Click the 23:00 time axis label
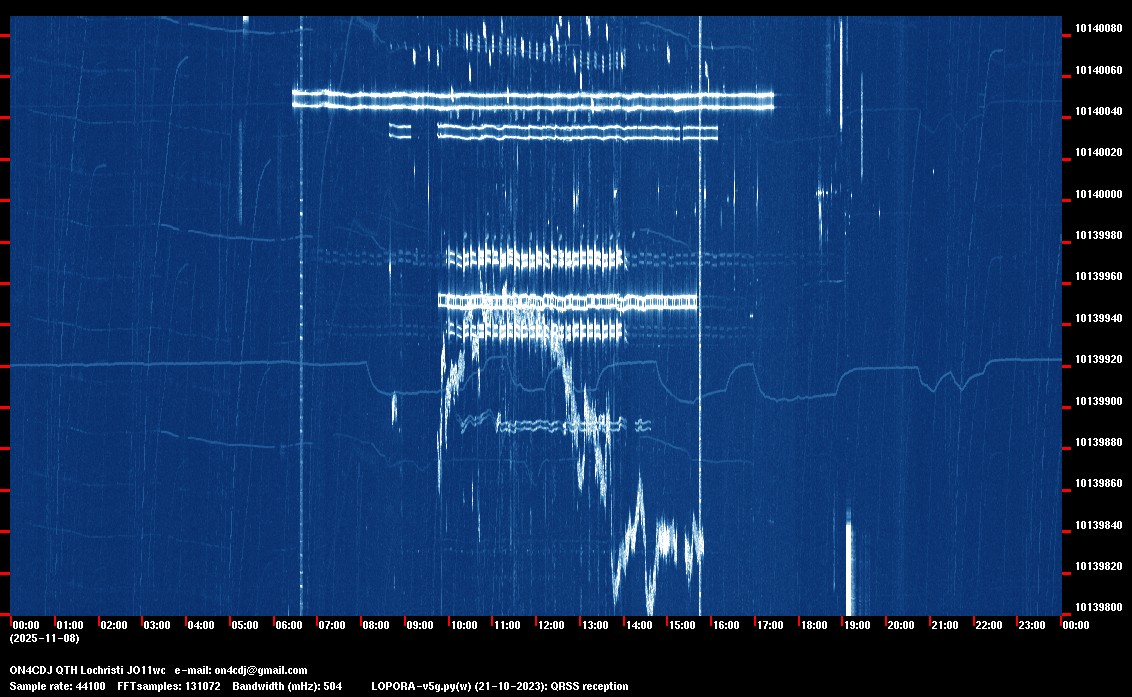Viewport: 1132px width, 697px height. [x=1032, y=625]
